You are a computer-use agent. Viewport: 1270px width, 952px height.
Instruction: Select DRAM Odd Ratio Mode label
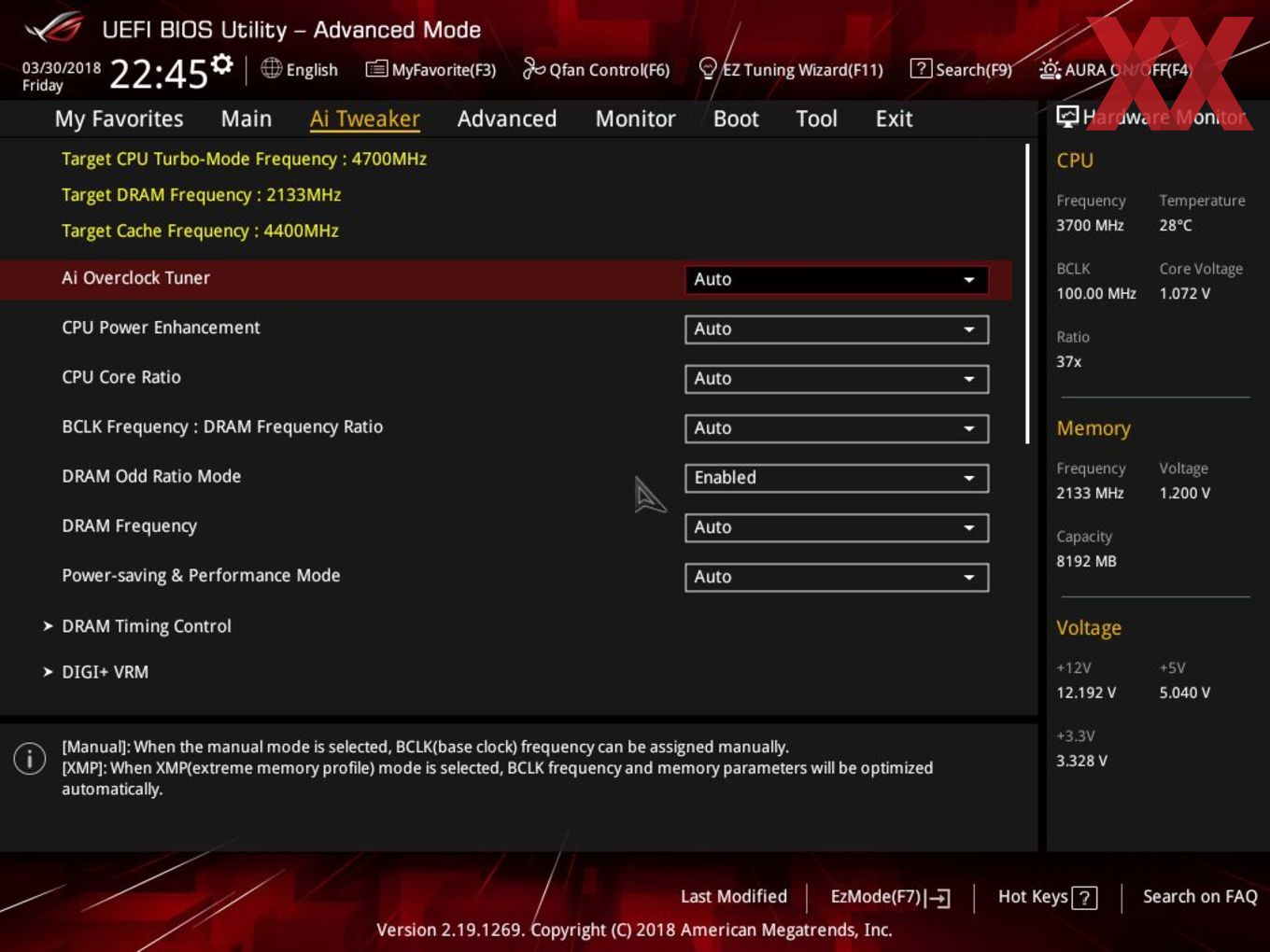point(151,476)
